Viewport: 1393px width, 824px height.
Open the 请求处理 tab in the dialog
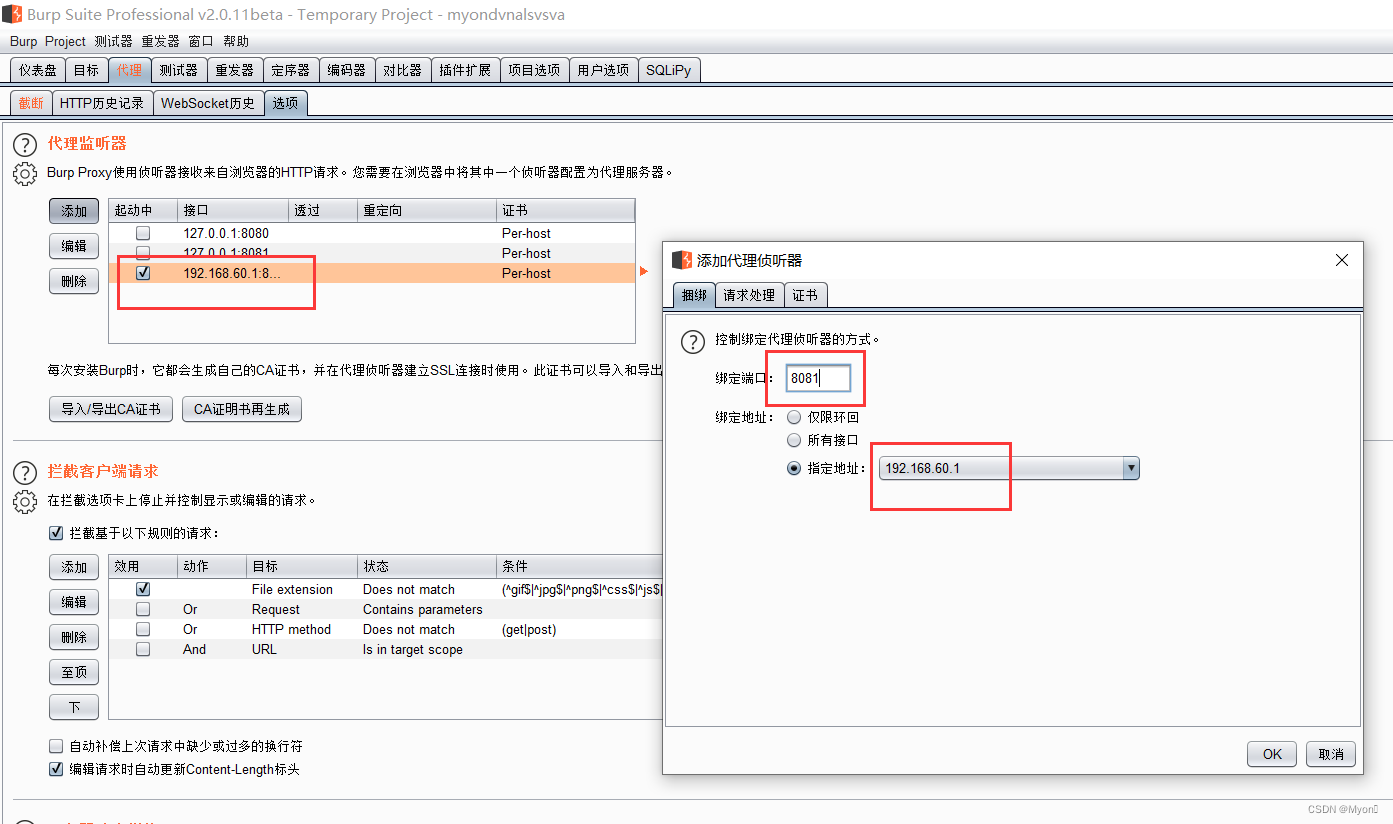click(750, 295)
